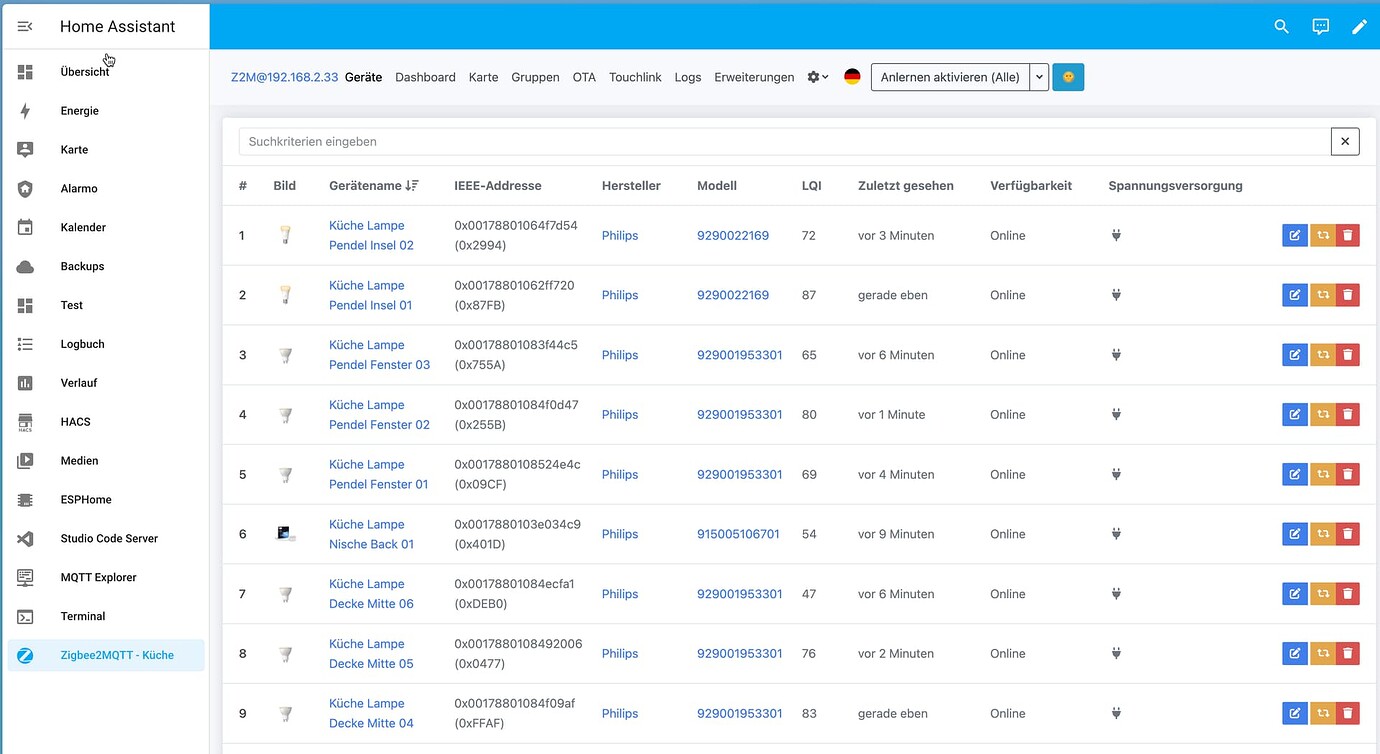Click blue rename button for device 3
Image resolution: width=1380 pixels, height=754 pixels.
tap(1294, 355)
